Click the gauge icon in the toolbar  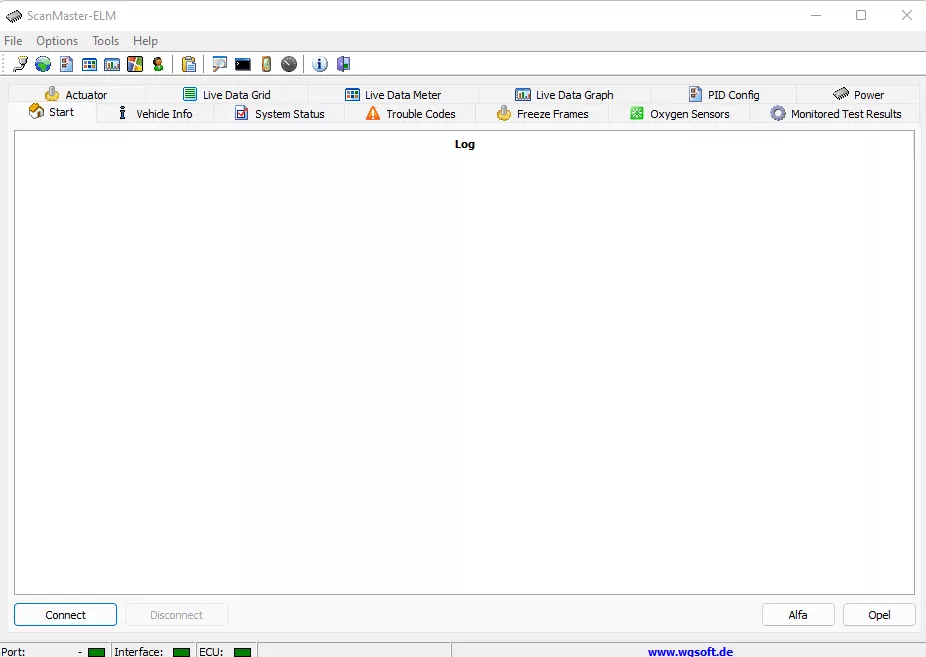(289, 63)
